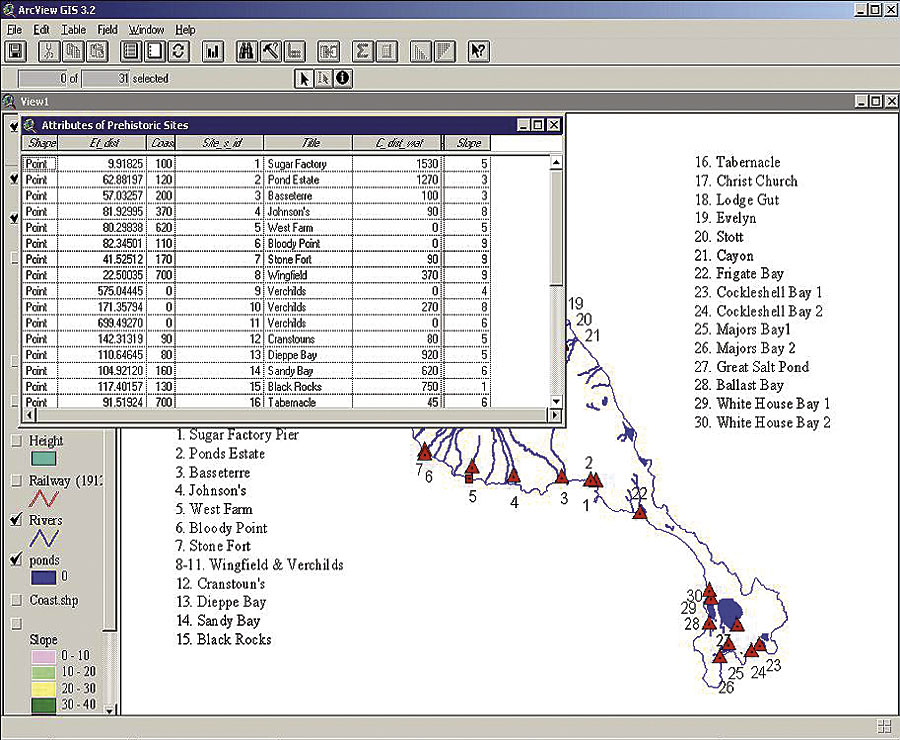Click the Slope 30 - 40 dark green swatch
The image size is (900, 740).
click(x=43, y=704)
